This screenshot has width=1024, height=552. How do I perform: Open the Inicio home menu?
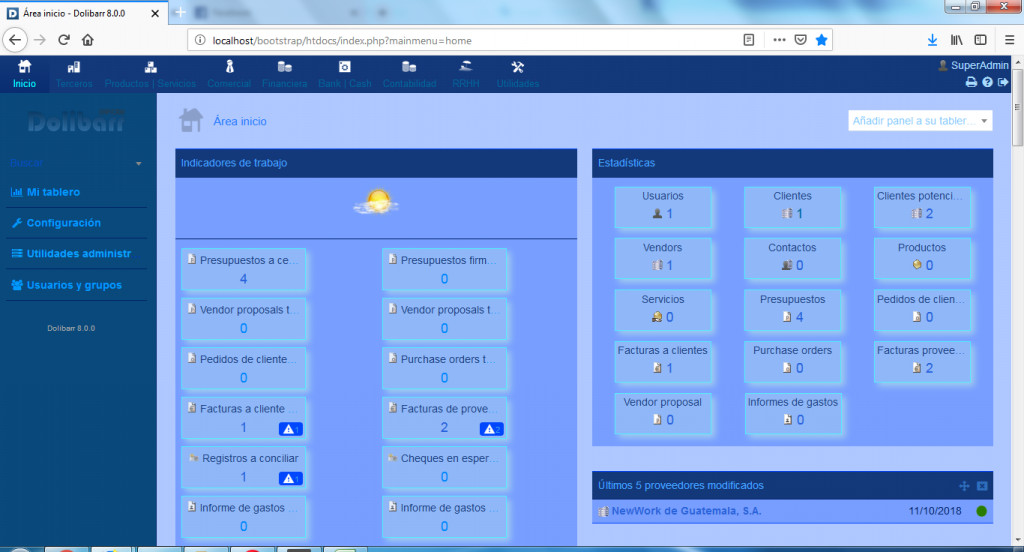(24, 74)
